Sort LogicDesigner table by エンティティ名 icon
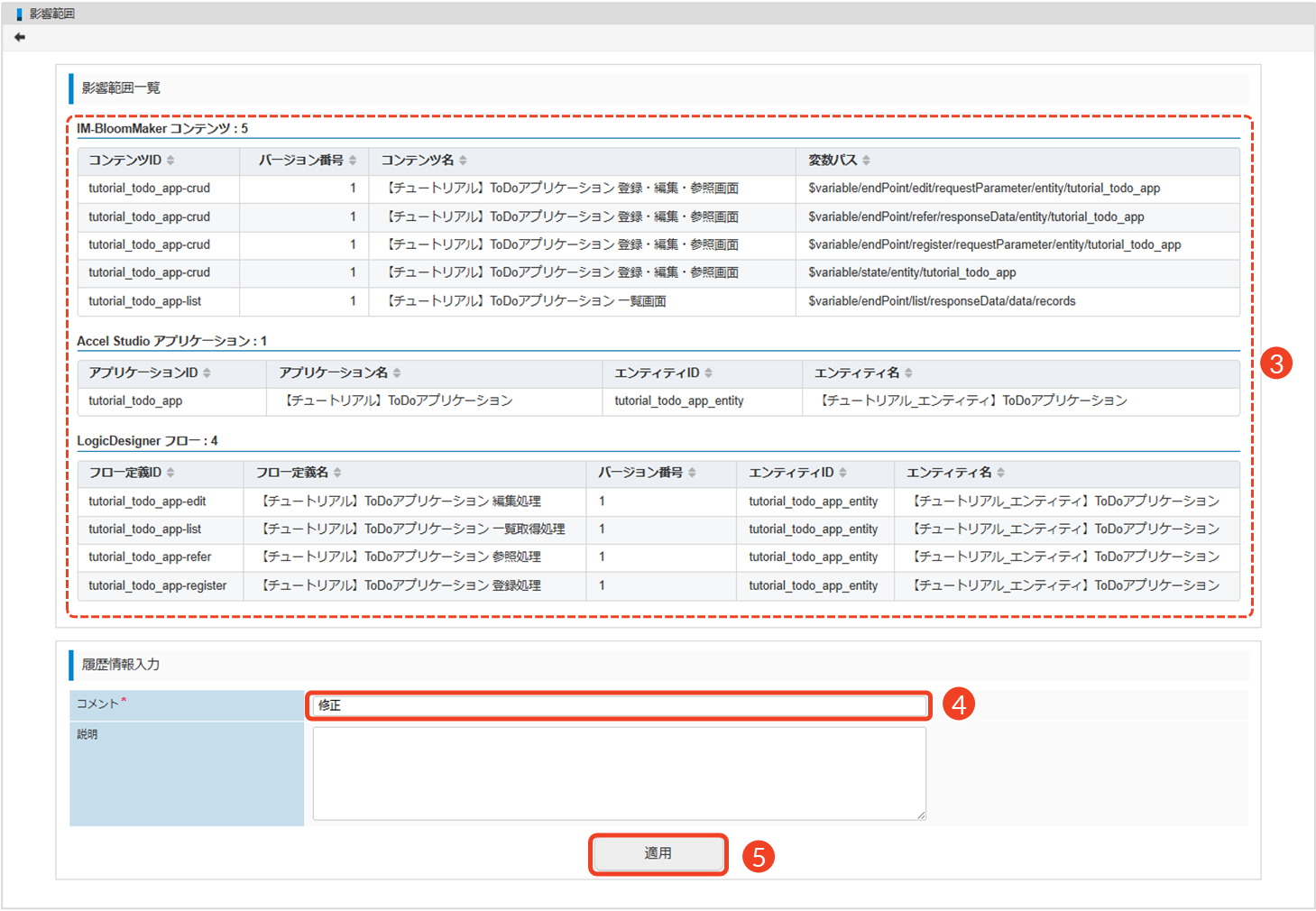1316x911 pixels. point(1000,473)
